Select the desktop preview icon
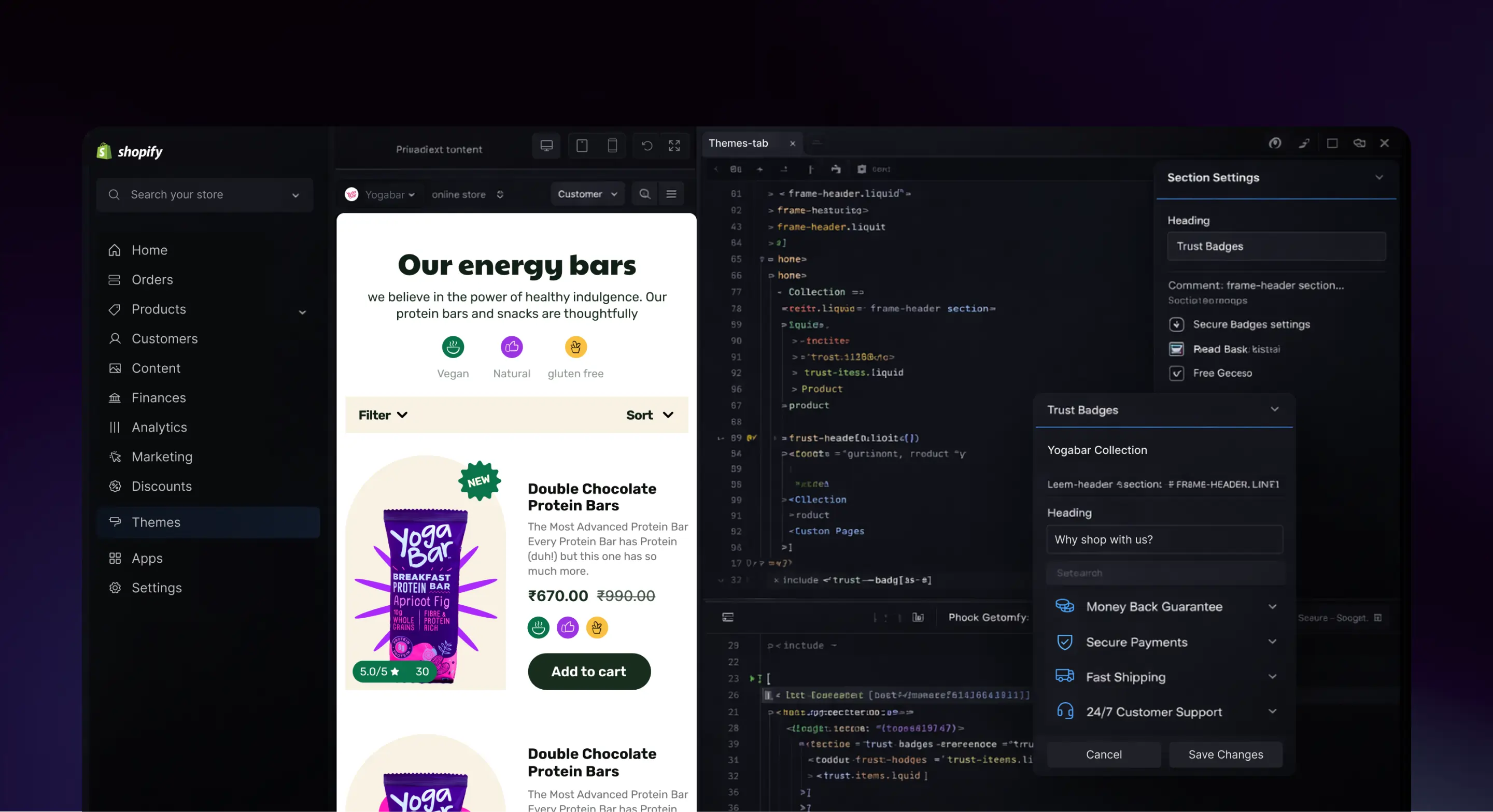This screenshot has height=812, width=1493. pos(546,146)
